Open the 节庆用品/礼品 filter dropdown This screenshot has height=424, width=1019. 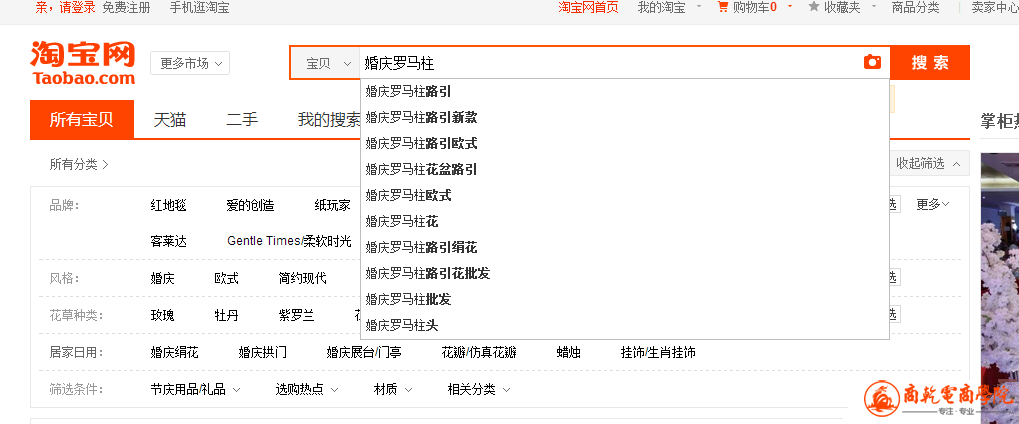197,389
